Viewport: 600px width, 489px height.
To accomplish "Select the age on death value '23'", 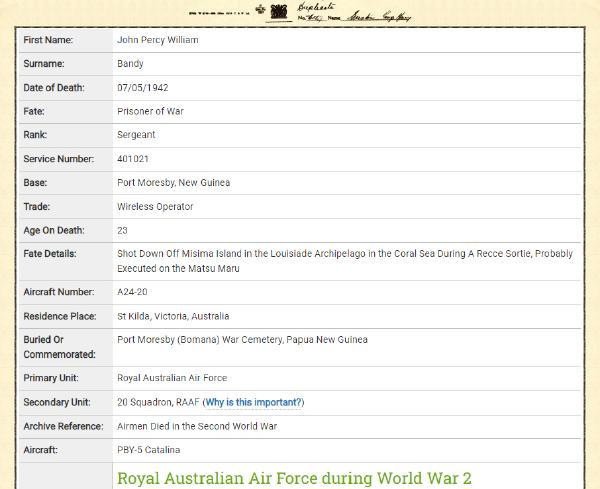I will 122,231.
